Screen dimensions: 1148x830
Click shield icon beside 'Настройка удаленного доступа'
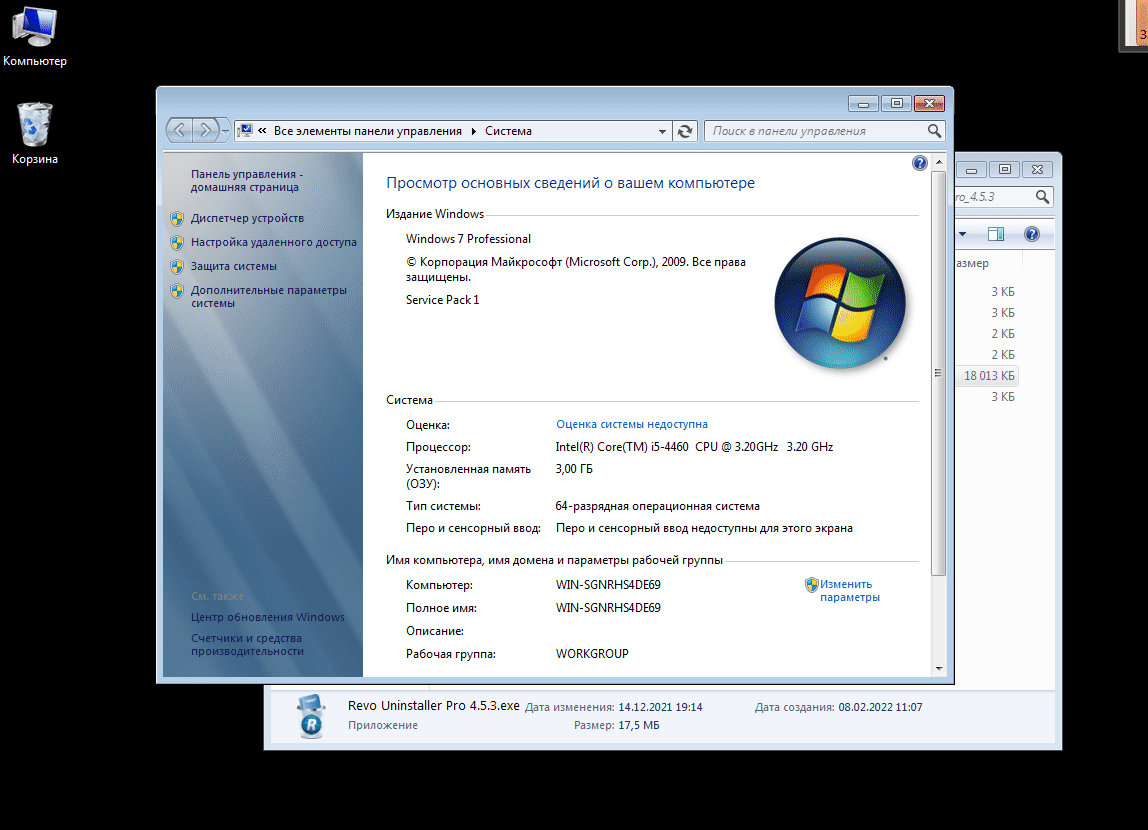(x=176, y=242)
